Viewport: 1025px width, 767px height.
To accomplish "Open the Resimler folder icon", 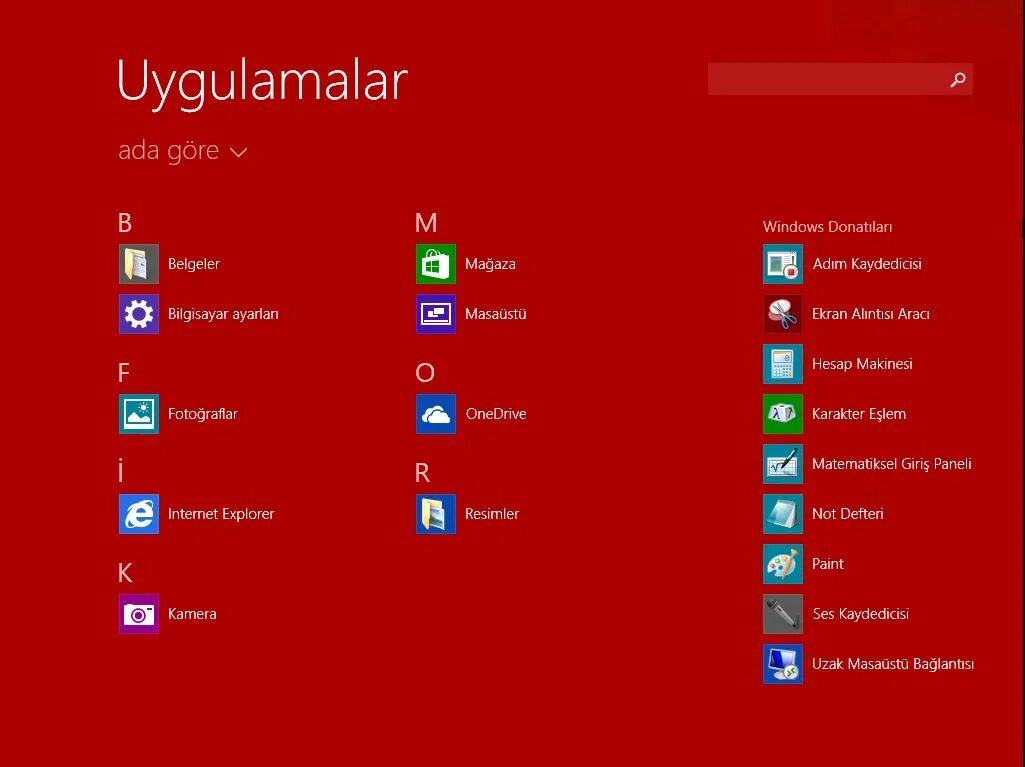I will point(436,514).
